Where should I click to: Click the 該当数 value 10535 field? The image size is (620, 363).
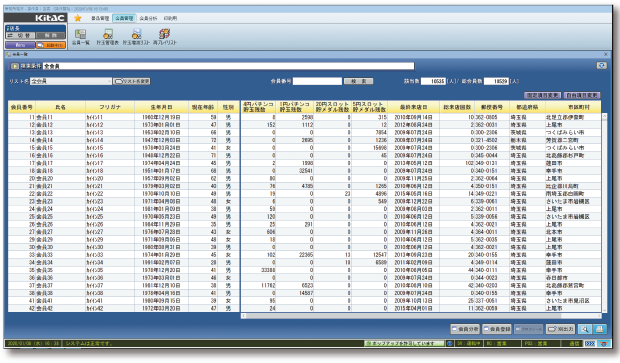433,81
